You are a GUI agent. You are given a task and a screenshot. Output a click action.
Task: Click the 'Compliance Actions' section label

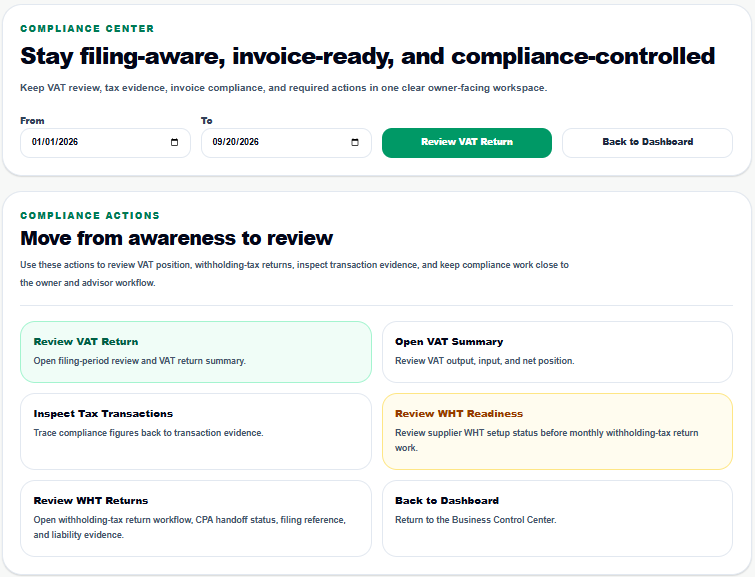90,215
